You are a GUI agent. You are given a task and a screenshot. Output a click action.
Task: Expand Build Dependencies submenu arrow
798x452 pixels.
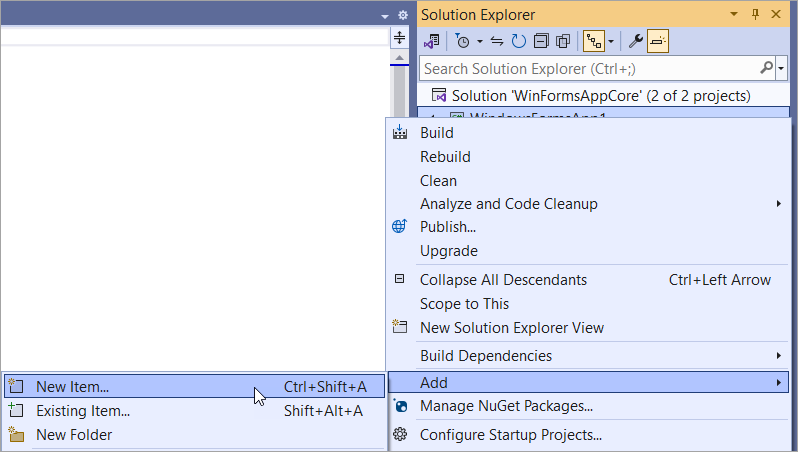tap(778, 356)
